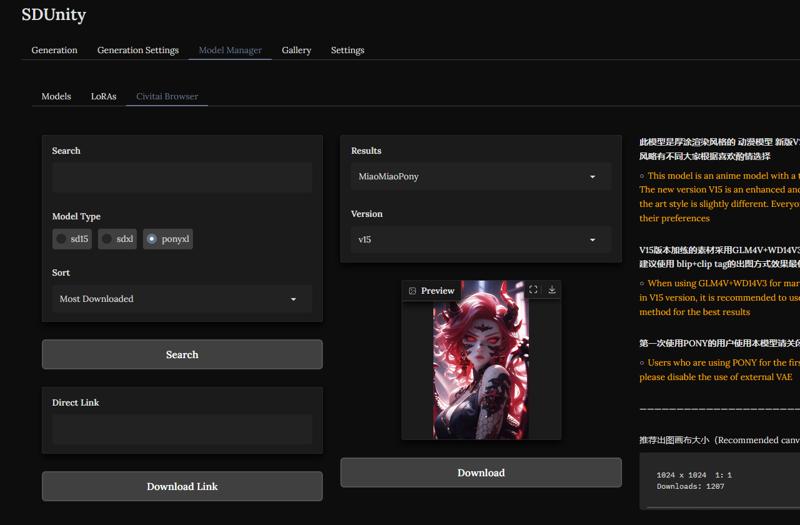Click the '1024 x 1024 1:1' text

[694, 475]
